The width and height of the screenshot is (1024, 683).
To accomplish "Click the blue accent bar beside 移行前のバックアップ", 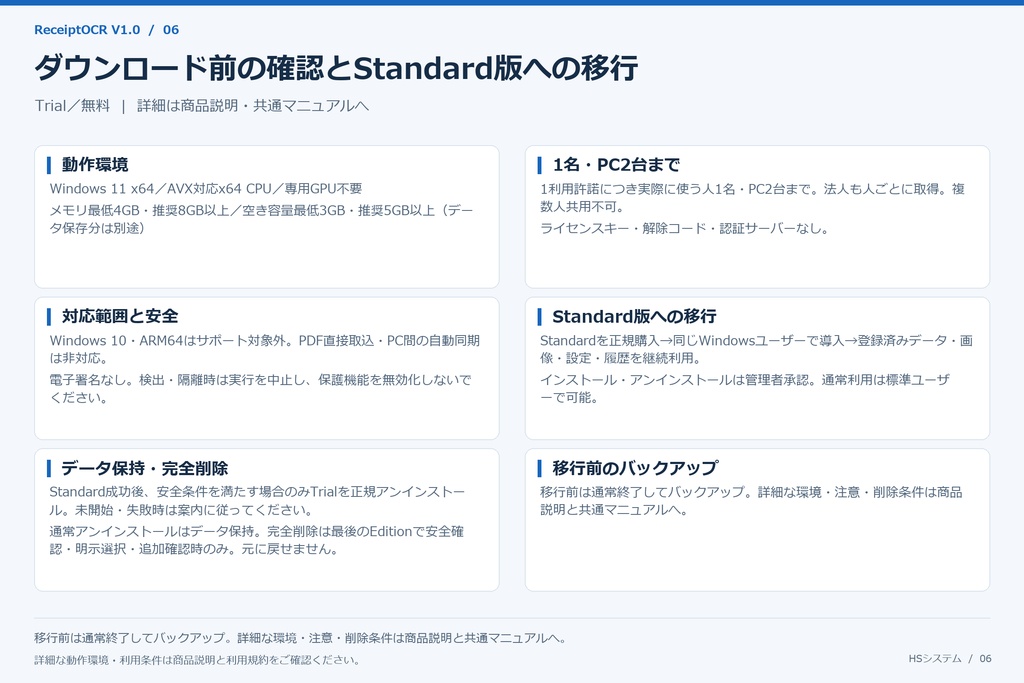I will coord(539,468).
